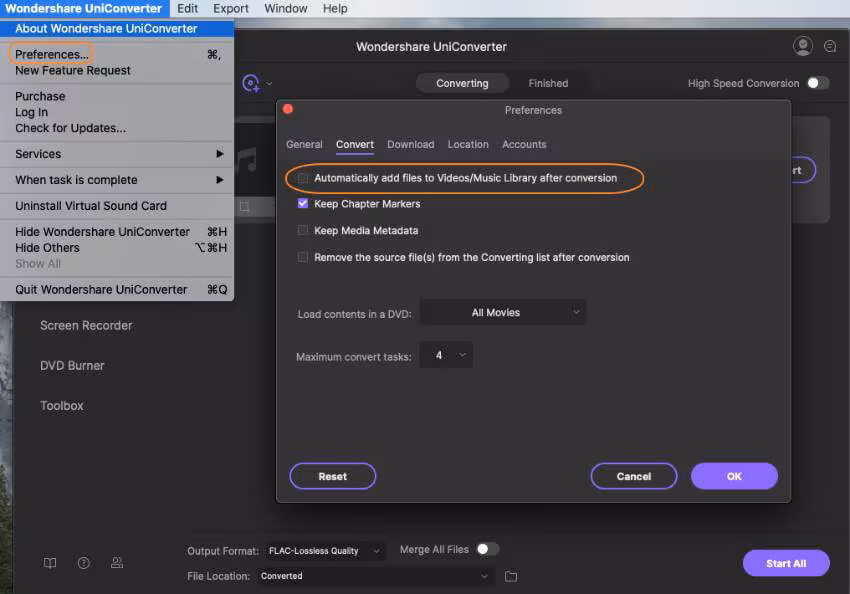Confirm preferences with OK button

click(x=734, y=476)
